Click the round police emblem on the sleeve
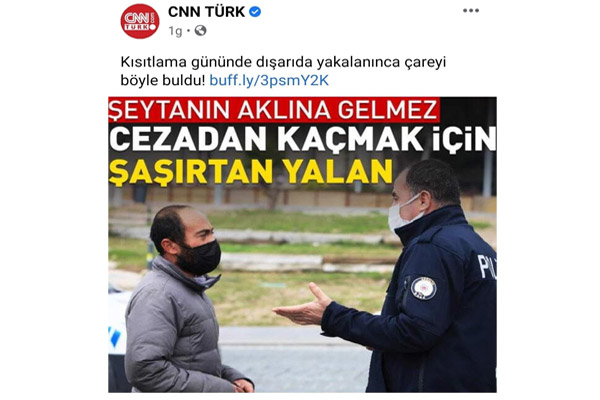 pos(423,288)
